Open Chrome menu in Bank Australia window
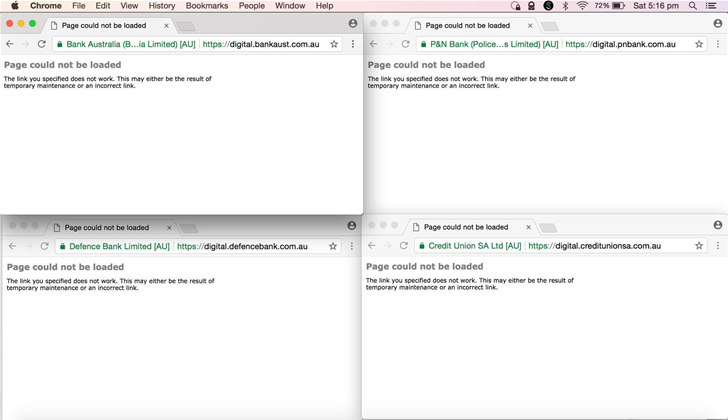 (352, 44)
